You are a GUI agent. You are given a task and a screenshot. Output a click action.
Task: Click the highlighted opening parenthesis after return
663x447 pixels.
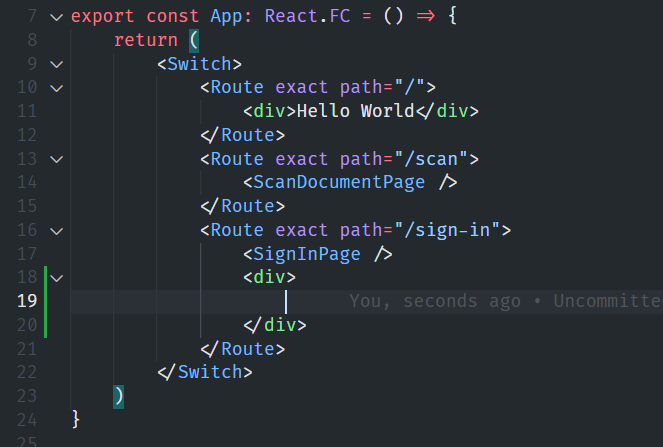(x=194, y=41)
